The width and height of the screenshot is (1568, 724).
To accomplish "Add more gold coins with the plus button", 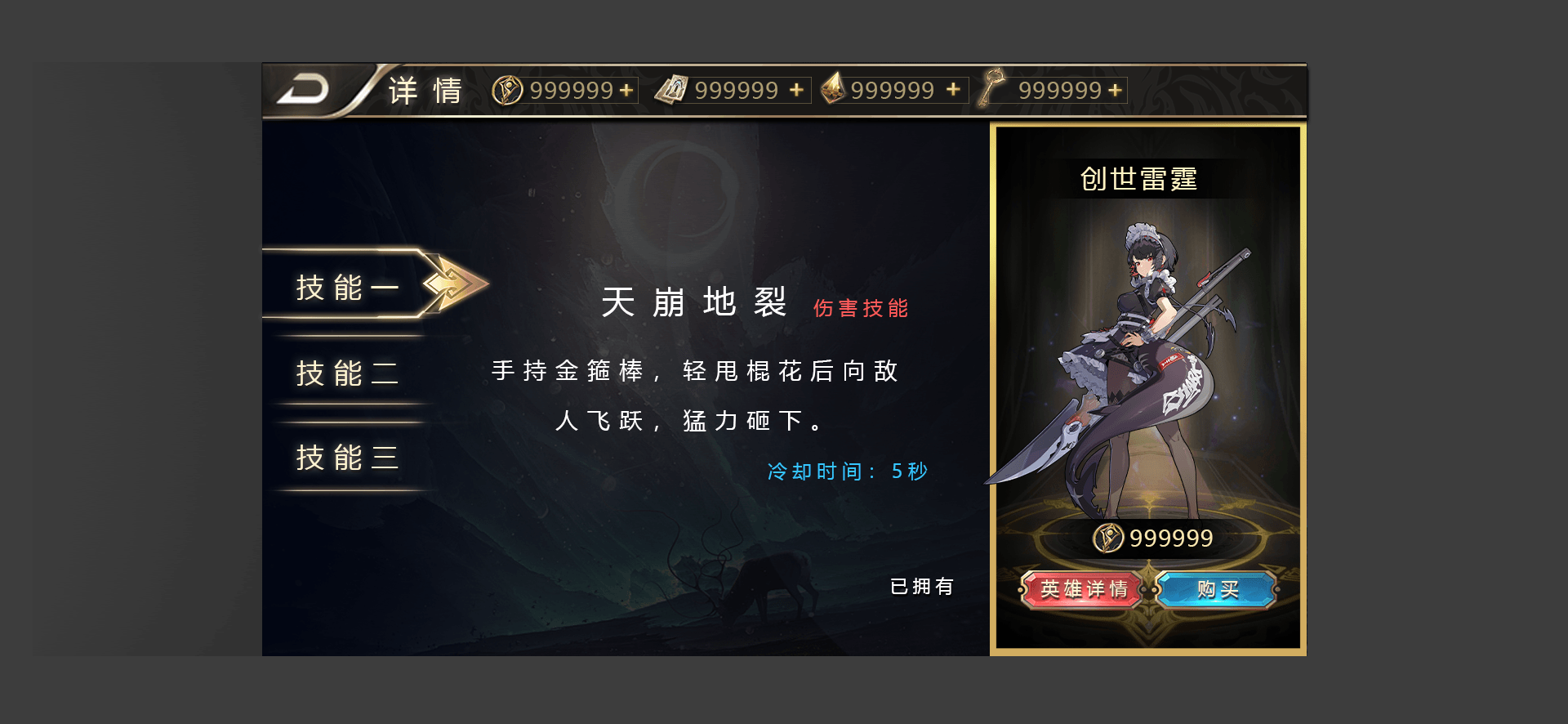I will [626, 90].
